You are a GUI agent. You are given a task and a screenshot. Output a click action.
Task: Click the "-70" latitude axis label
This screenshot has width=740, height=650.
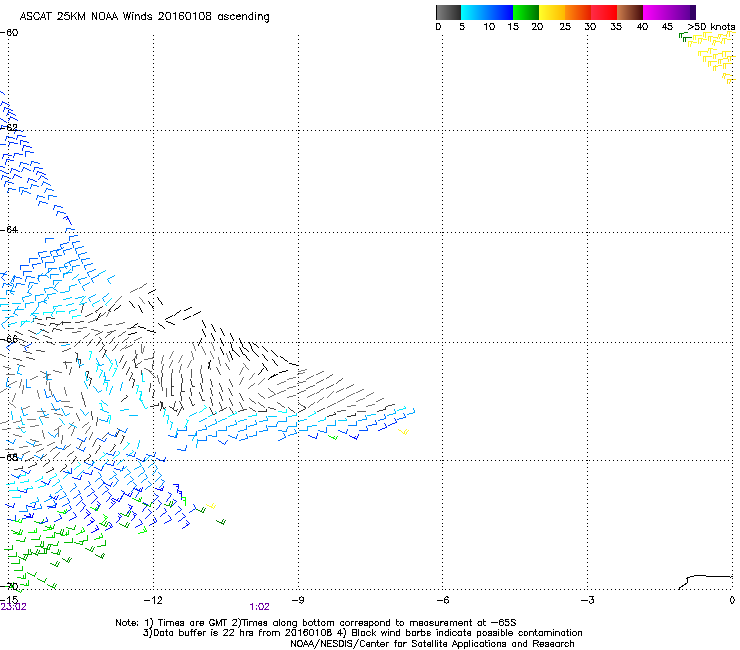pos(9,586)
